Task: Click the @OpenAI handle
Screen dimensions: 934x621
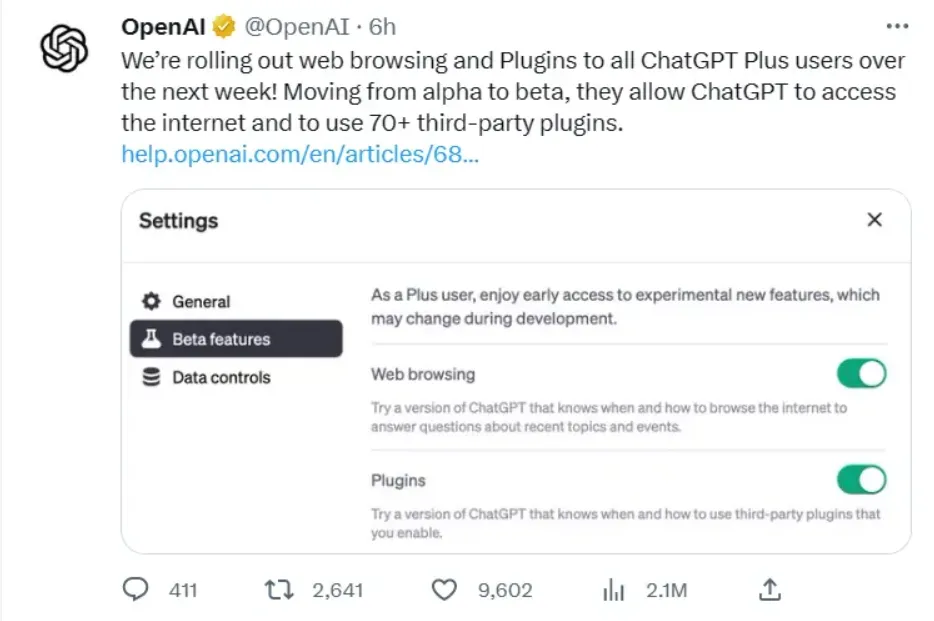Action: click(294, 26)
